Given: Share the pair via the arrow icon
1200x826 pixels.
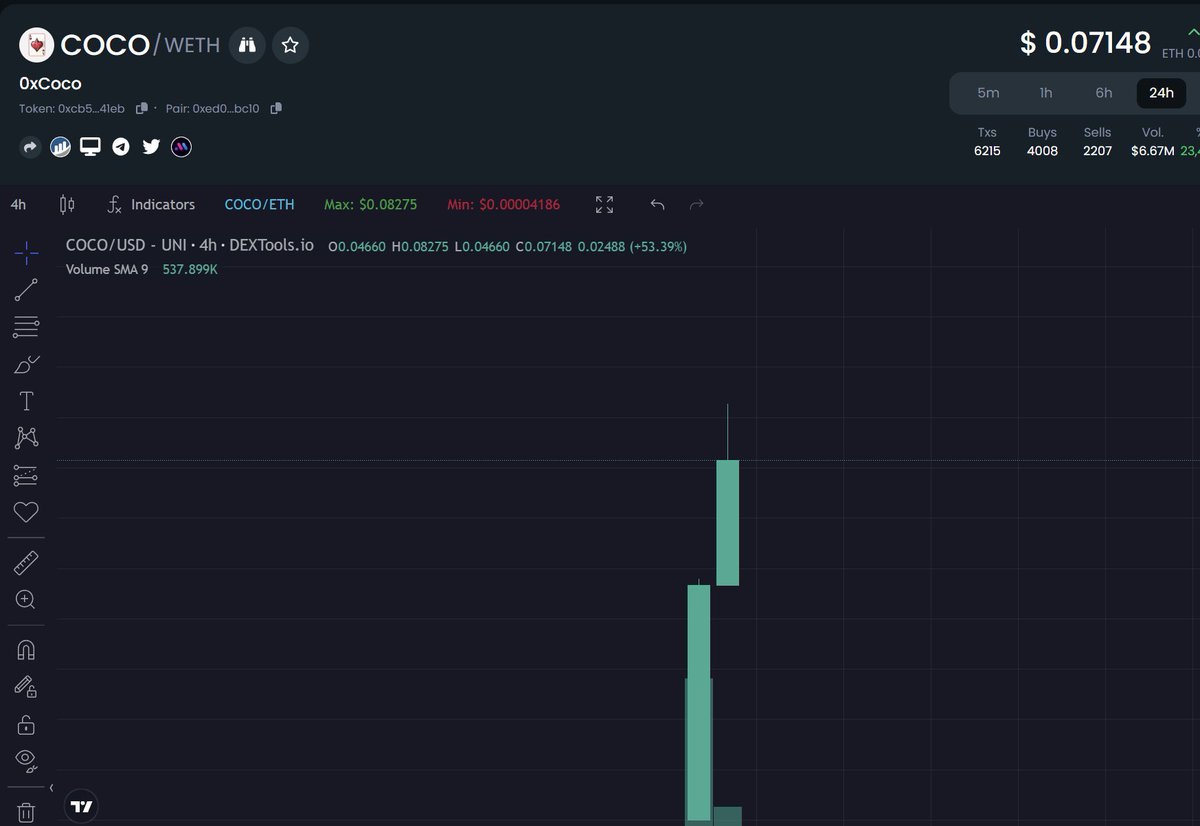Looking at the screenshot, I should point(30,147).
